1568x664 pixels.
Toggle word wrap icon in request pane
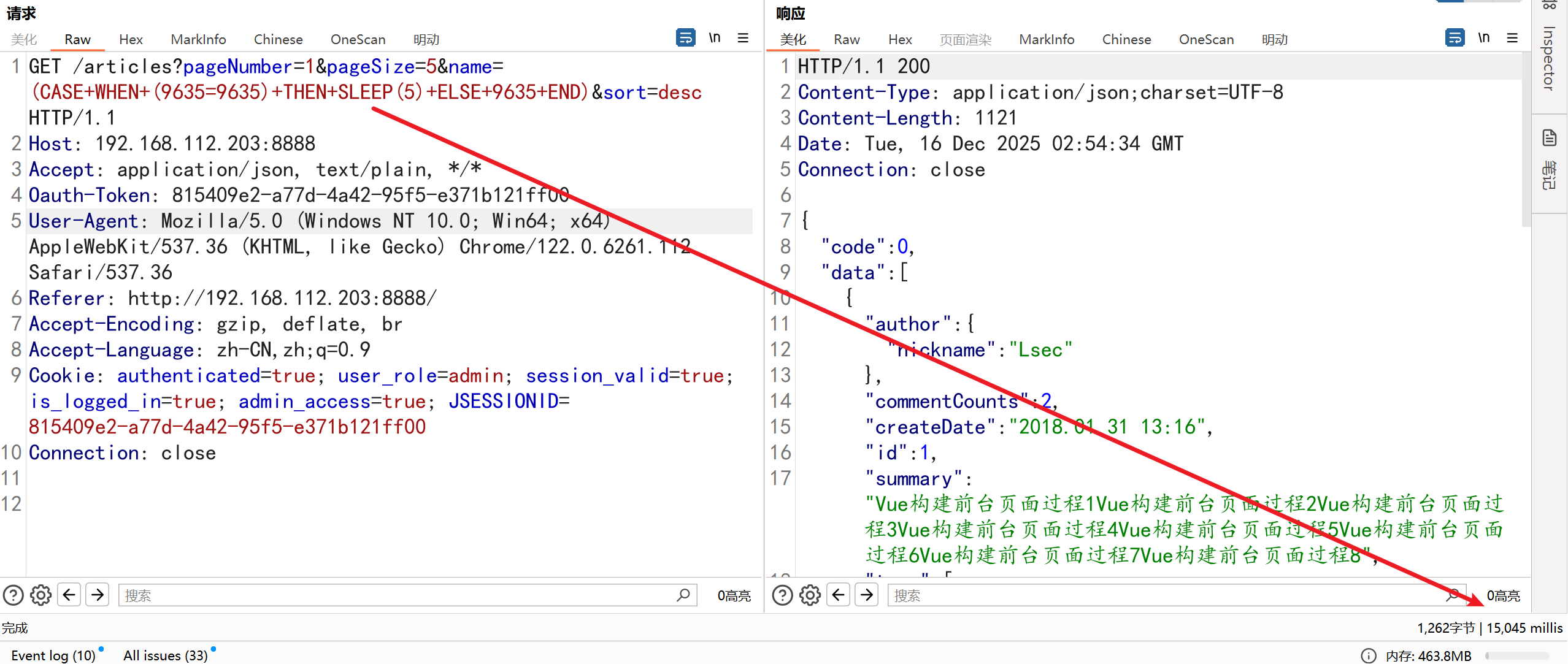(685, 38)
